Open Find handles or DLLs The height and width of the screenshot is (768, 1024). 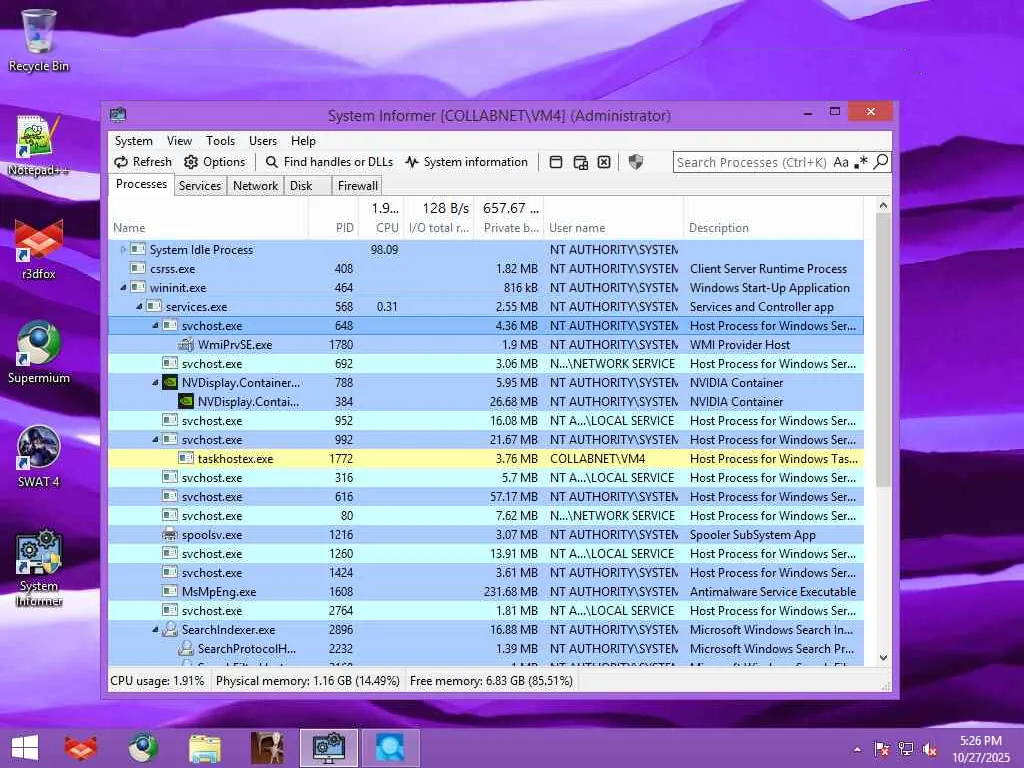[x=329, y=162]
